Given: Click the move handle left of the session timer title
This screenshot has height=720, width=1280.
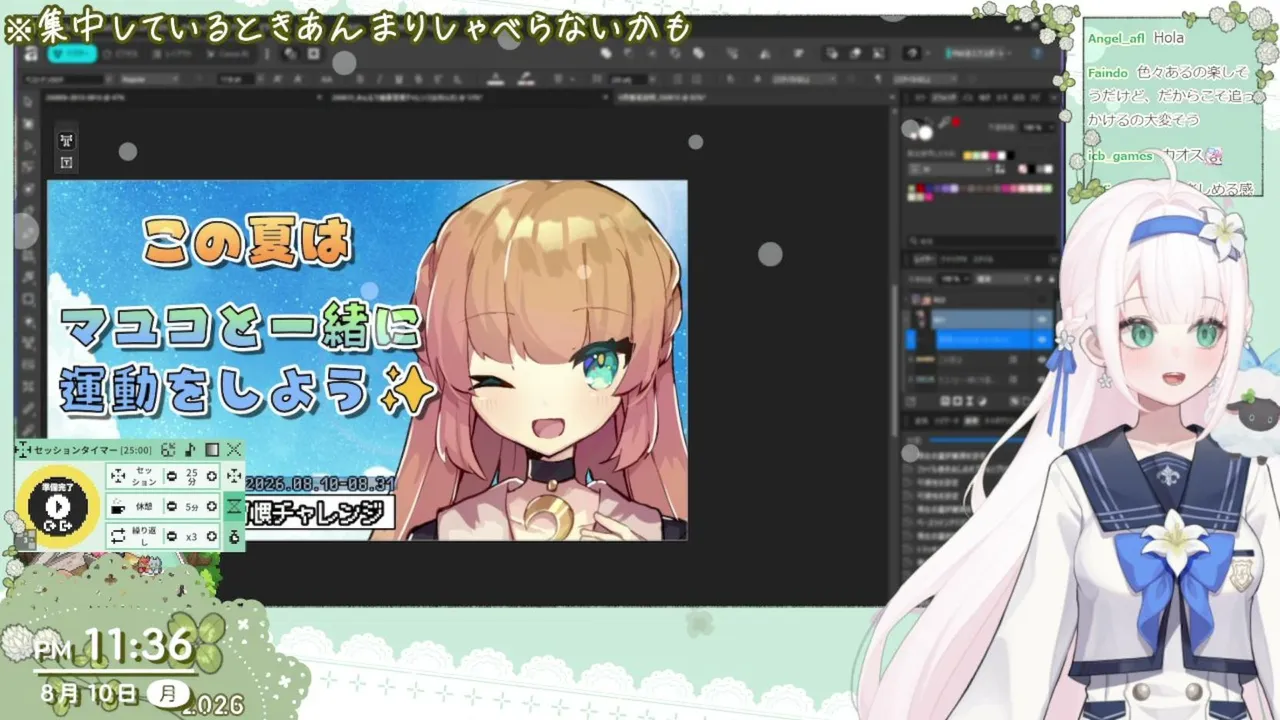Looking at the screenshot, I should tap(23, 451).
